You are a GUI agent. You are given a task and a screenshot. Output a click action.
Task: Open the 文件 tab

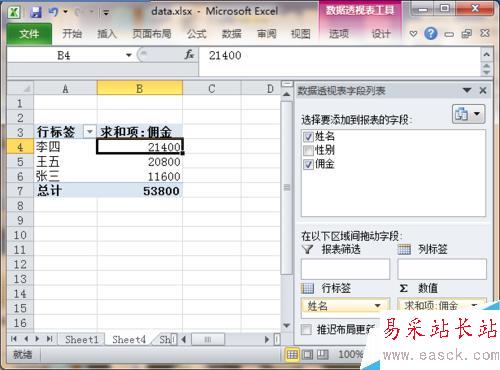pos(29,34)
